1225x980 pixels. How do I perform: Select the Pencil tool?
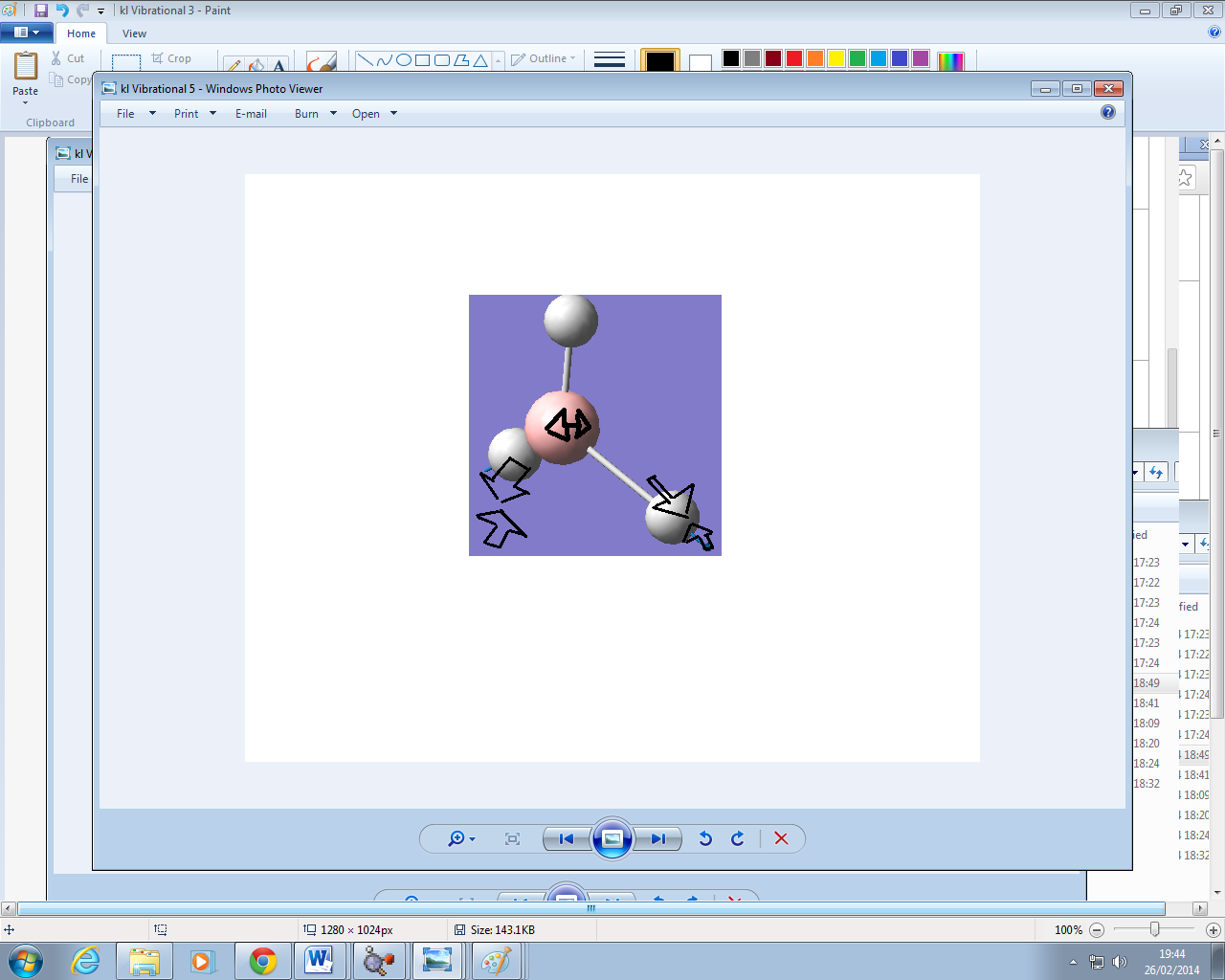(234, 65)
